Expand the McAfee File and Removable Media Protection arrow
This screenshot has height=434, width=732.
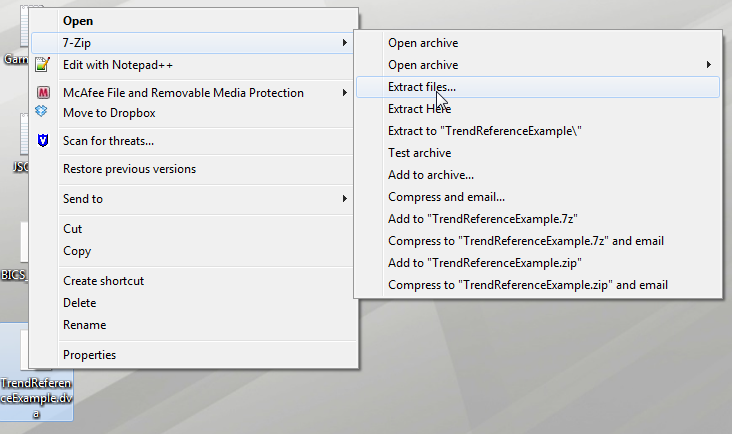click(345, 93)
